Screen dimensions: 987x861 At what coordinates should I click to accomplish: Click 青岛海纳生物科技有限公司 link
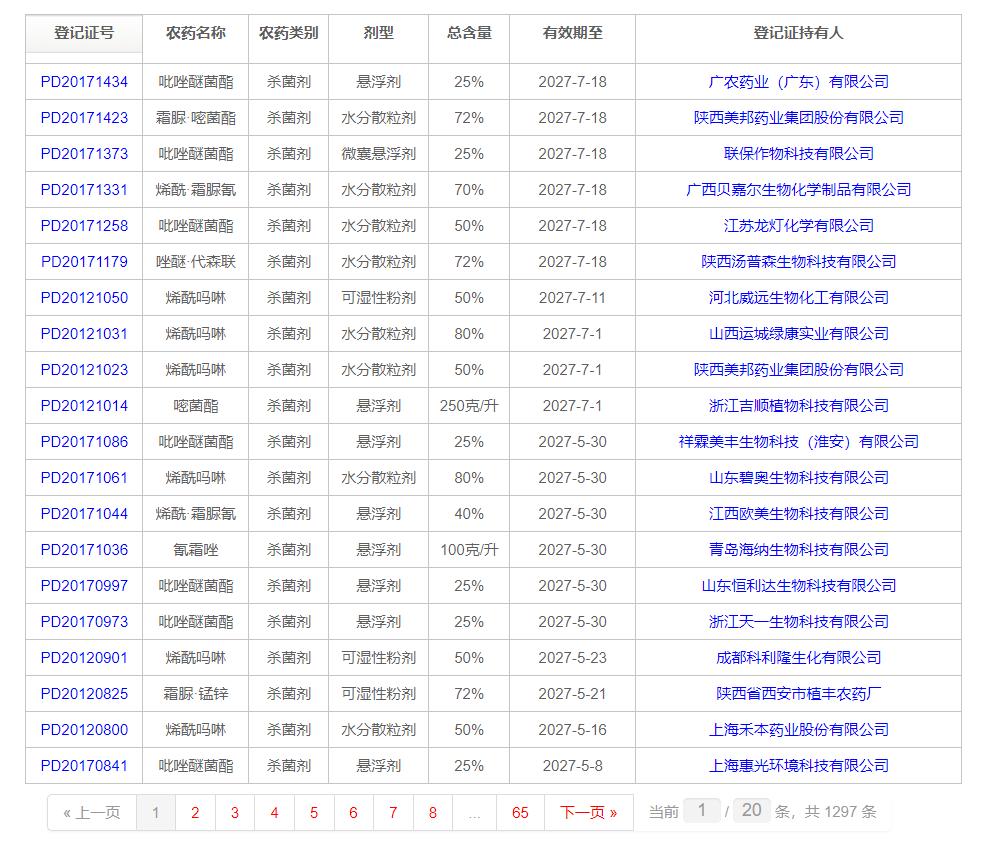798,550
